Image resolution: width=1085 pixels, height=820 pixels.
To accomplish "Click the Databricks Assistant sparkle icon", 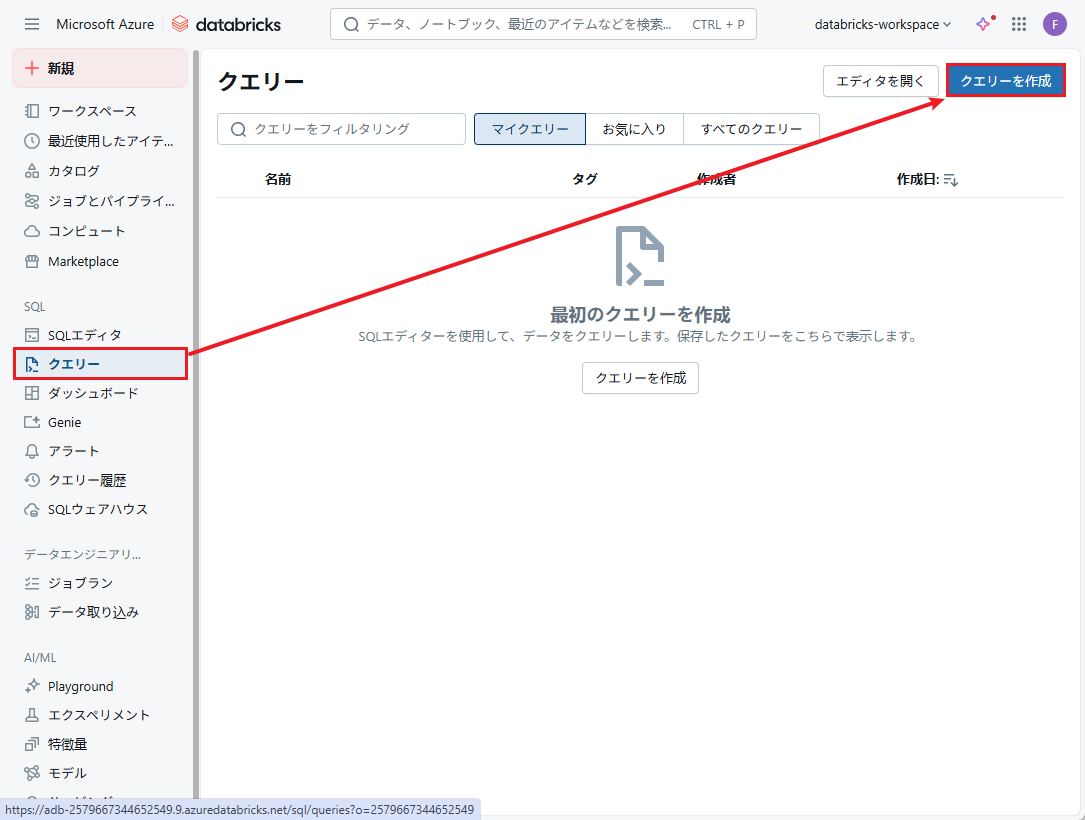I will point(984,24).
